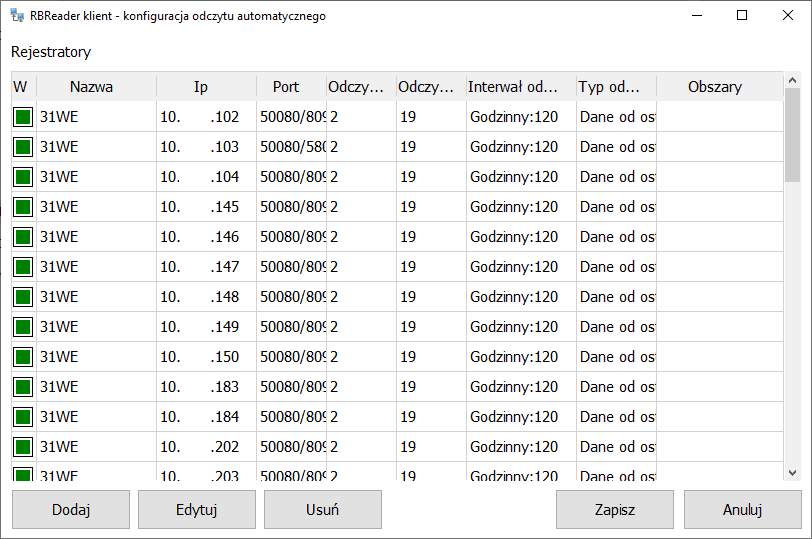Click the vertical scrollbar thumb
Image resolution: width=812 pixels, height=539 pixels.
(x=792, y=135)
